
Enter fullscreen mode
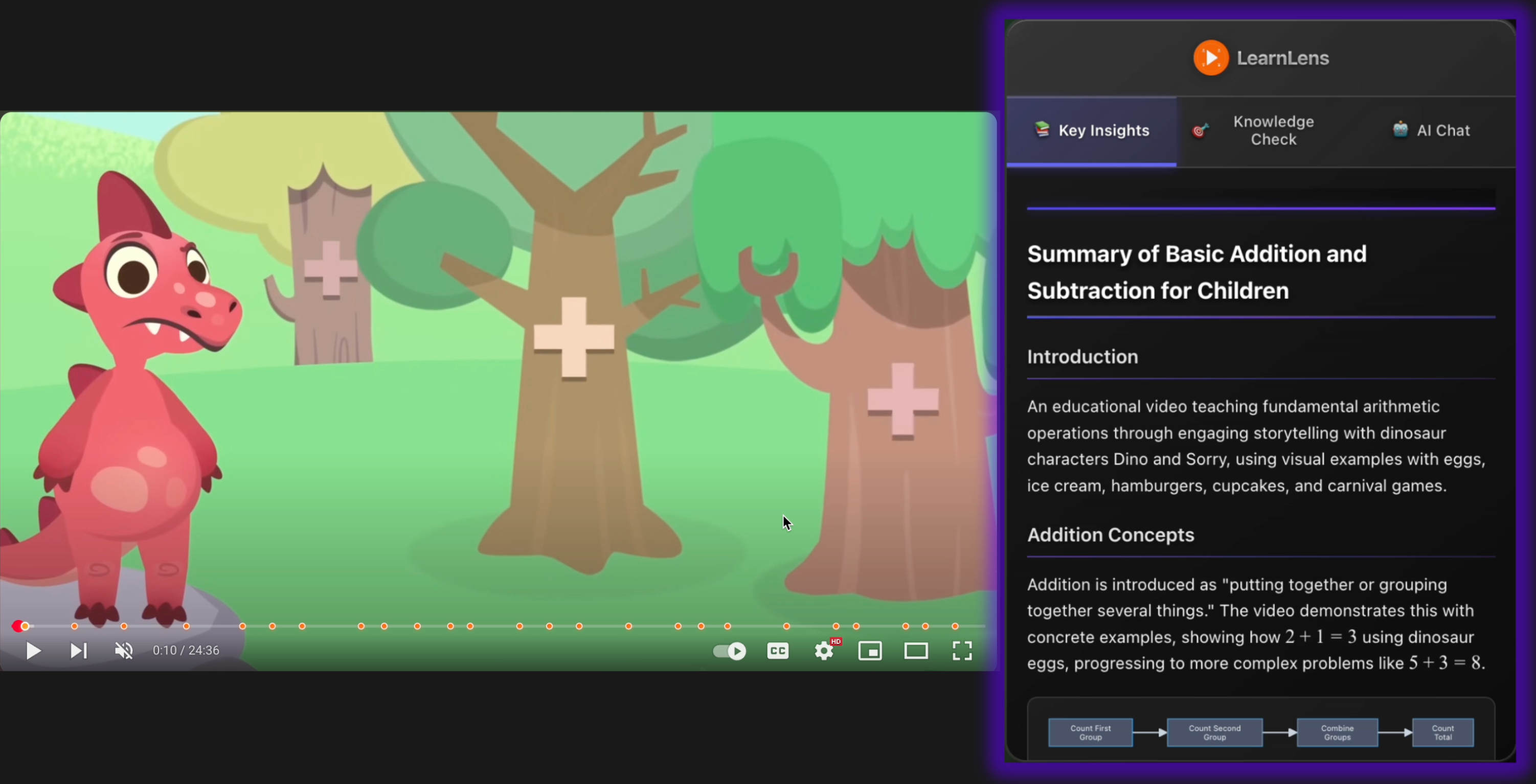[962, 651]
